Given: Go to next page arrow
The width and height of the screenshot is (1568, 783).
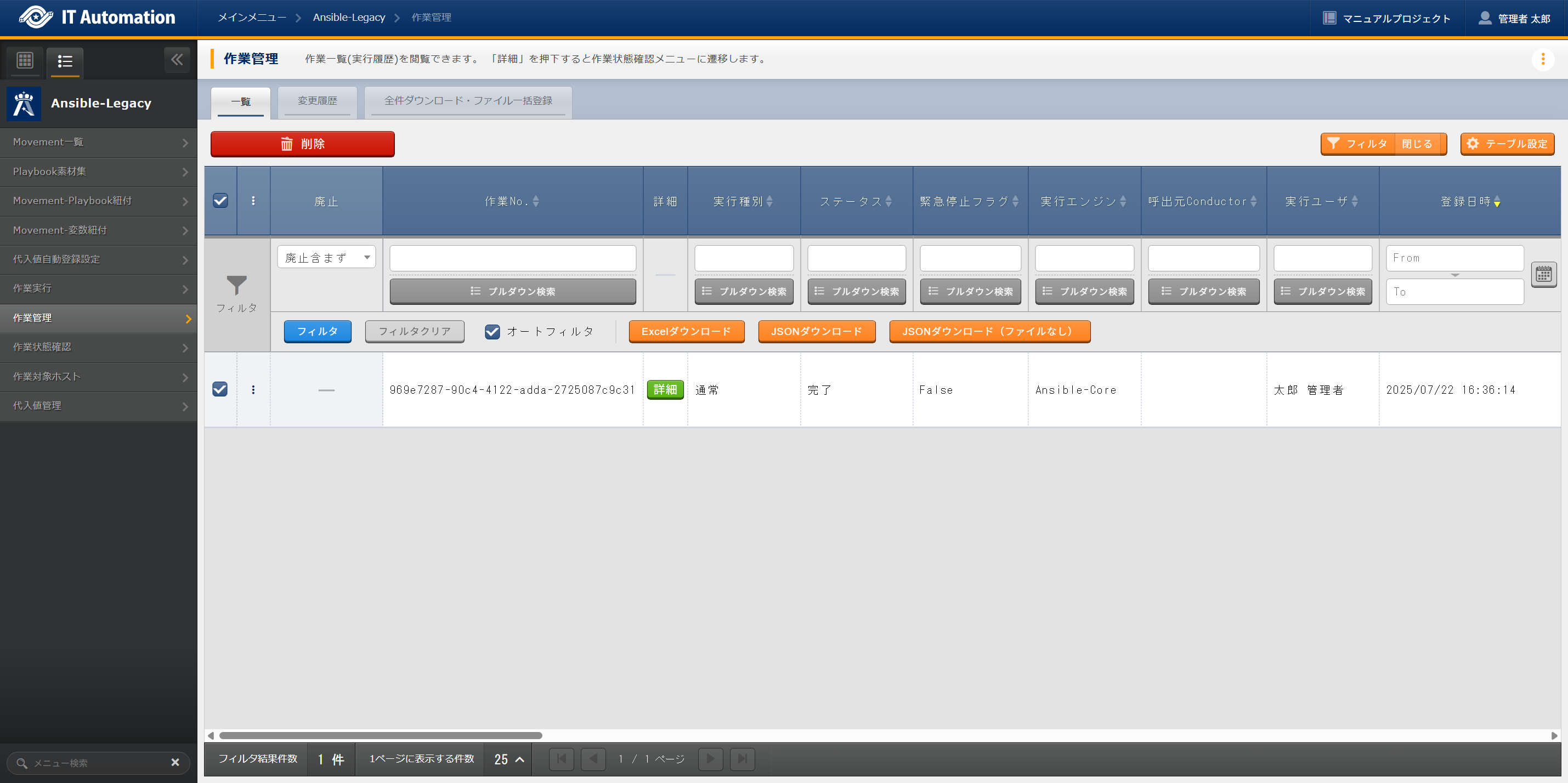Looking at the screenshot, I should [710, 758].
